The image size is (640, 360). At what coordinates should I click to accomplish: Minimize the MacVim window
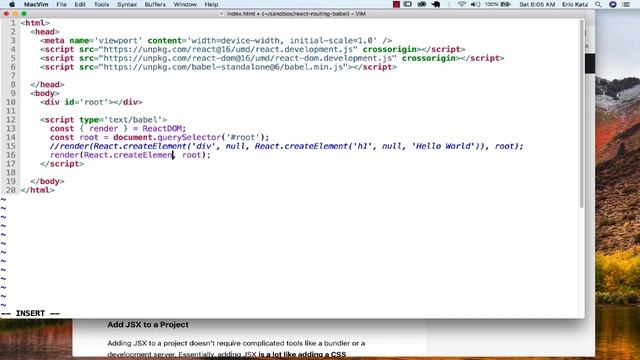[x=15, y=13]
